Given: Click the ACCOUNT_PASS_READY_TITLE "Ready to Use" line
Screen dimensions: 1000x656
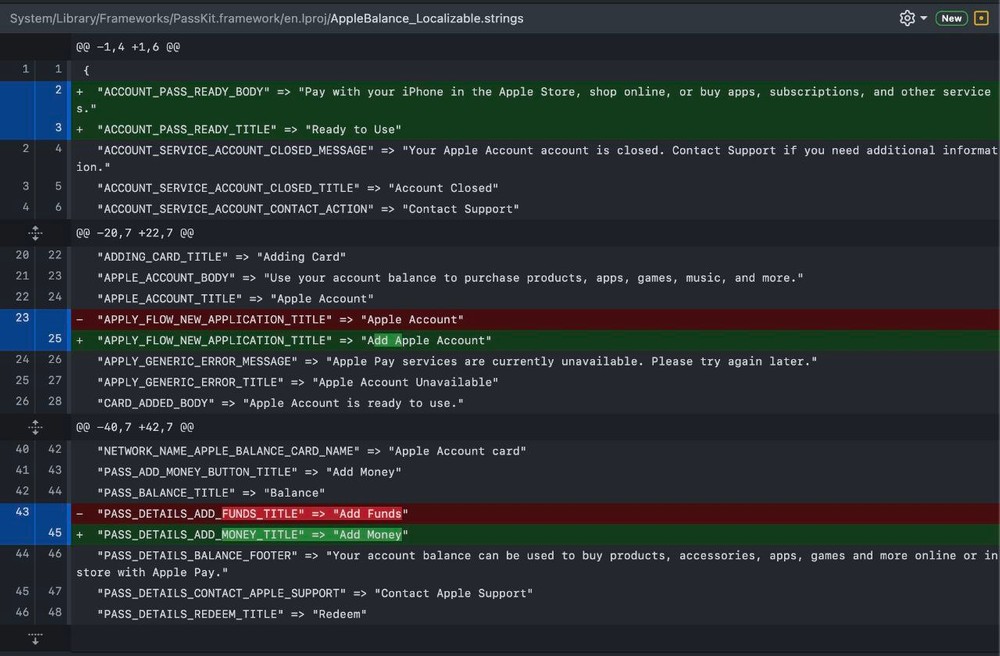Looking at the screenshot, I should [x=535, y=129].
